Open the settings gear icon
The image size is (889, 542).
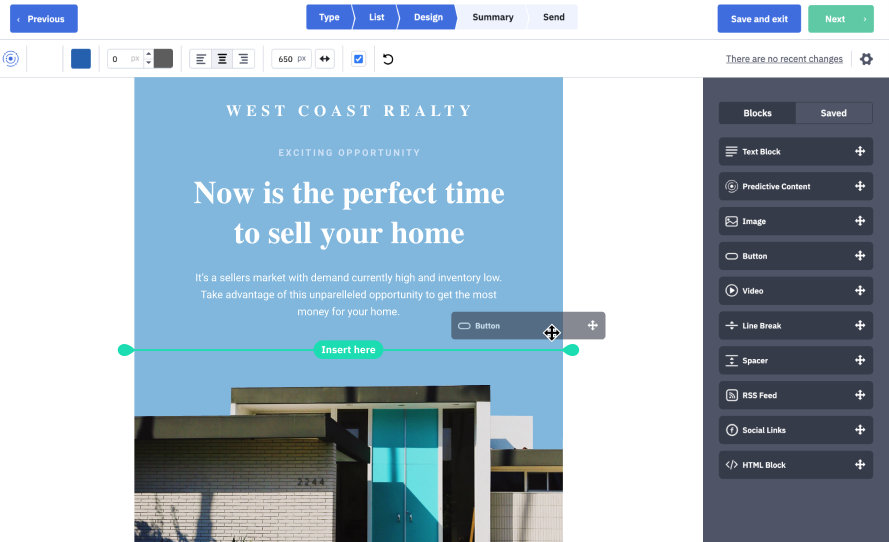(866, 59)
